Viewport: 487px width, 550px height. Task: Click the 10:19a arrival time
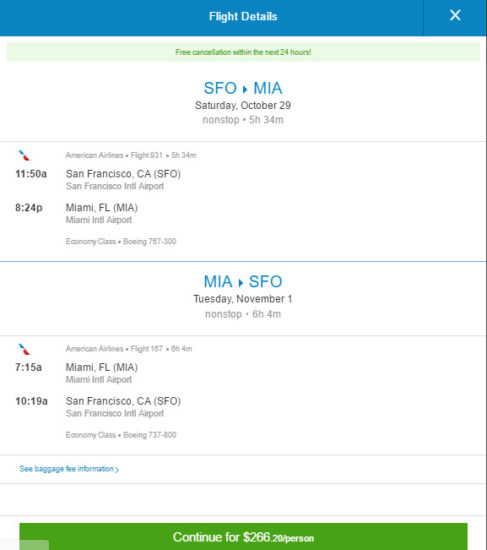pyautogui.click(x=32, y=401)
